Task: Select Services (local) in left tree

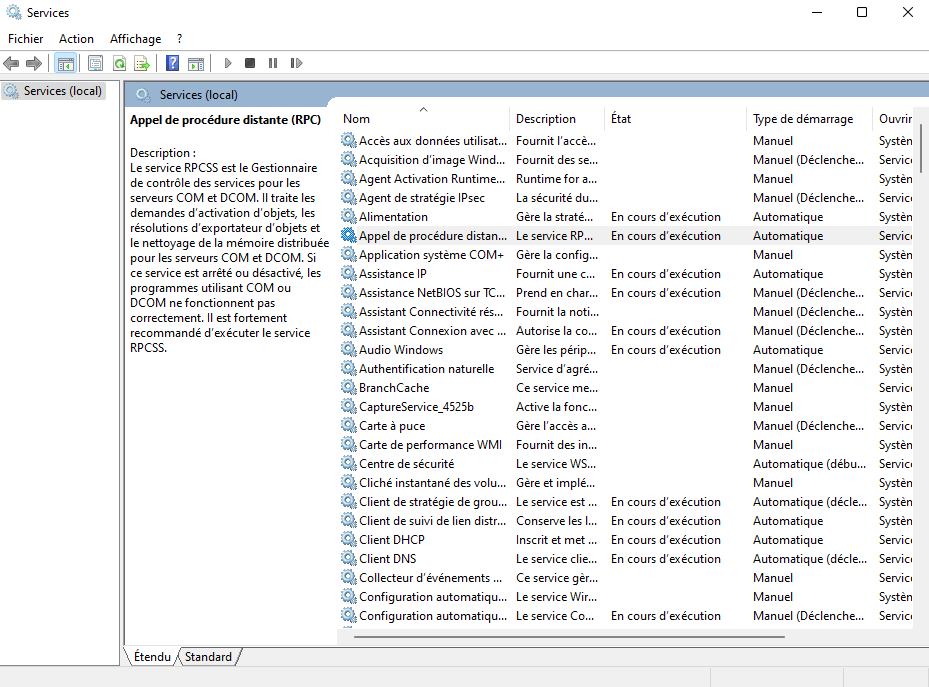Action: (53, 91)
